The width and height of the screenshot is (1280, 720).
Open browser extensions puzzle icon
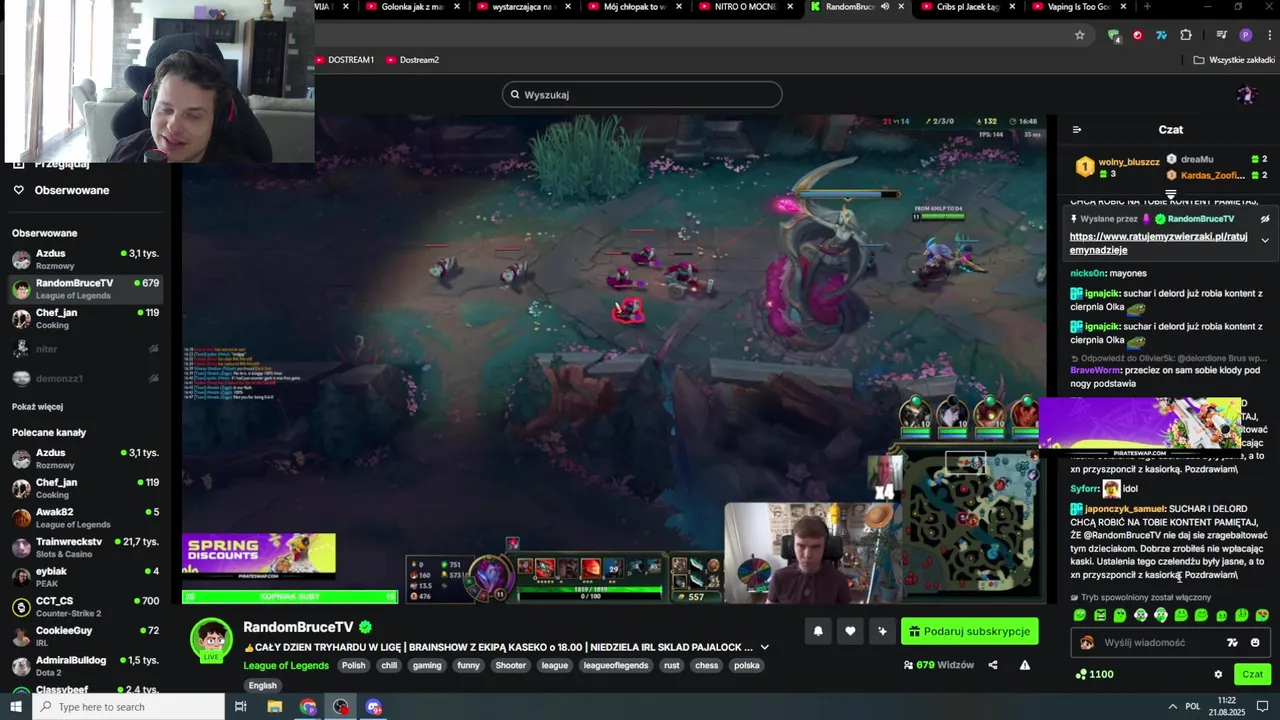(1186, 35)
